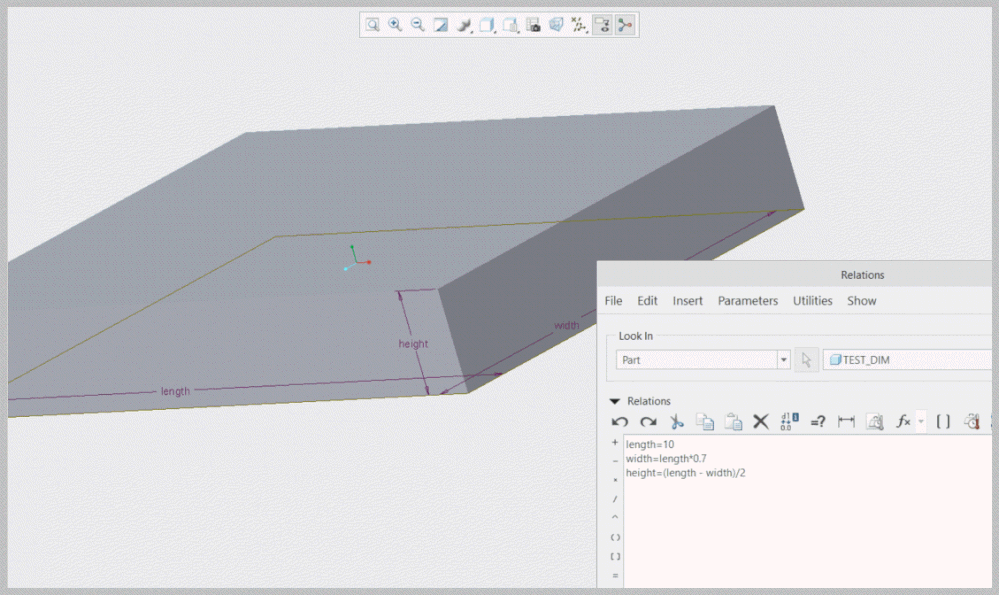Toggle spin center display icon

625,25
